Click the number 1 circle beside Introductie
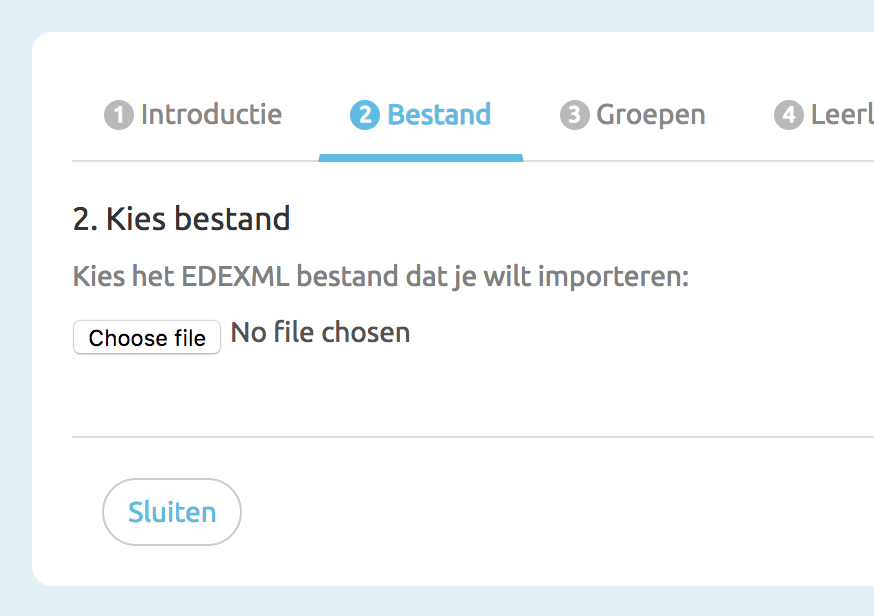The width and height of the screenshot is (874, 616). [118, 116]
